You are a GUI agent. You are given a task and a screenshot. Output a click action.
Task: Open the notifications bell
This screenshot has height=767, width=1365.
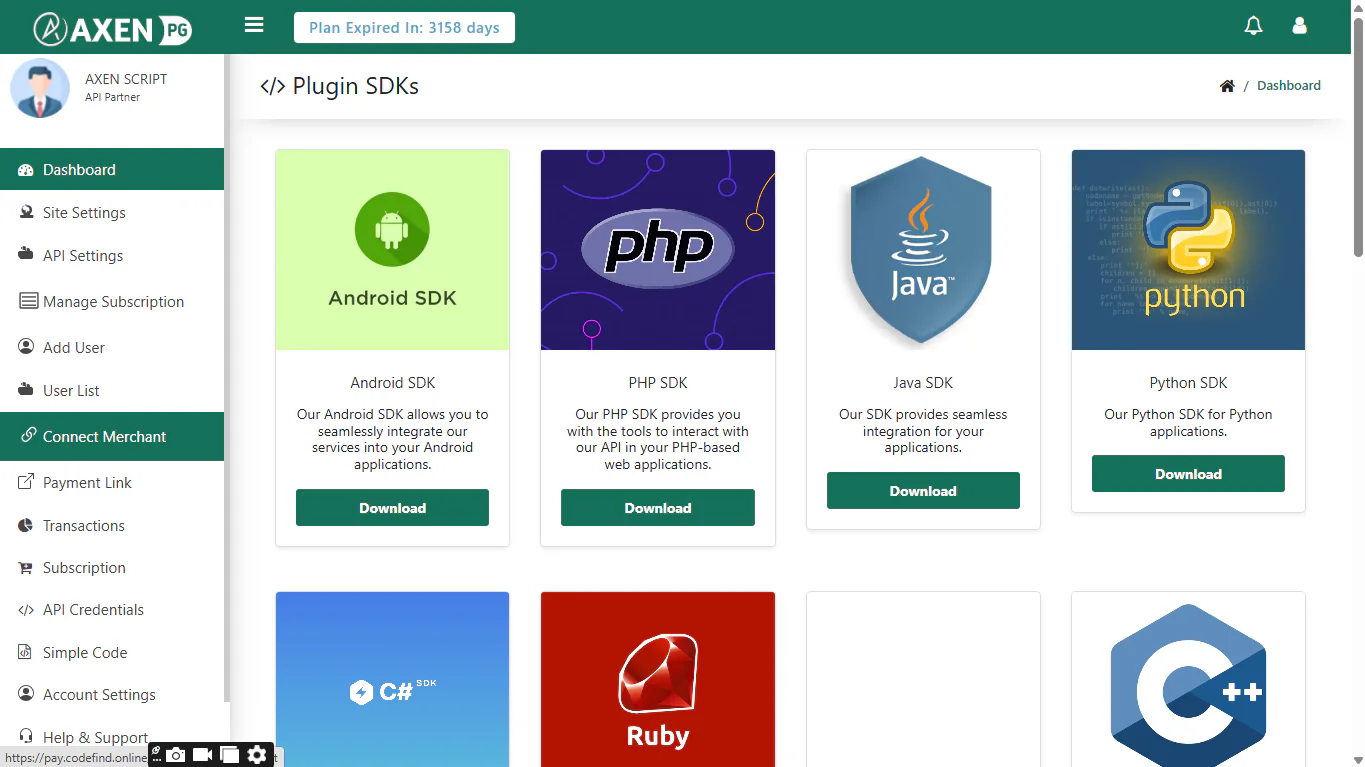point(1253,26)
